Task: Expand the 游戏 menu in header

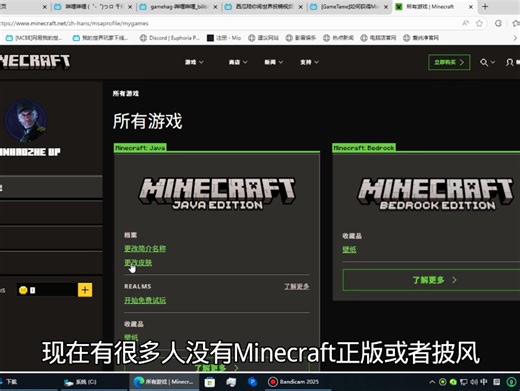Action: [x=194, y=62]
